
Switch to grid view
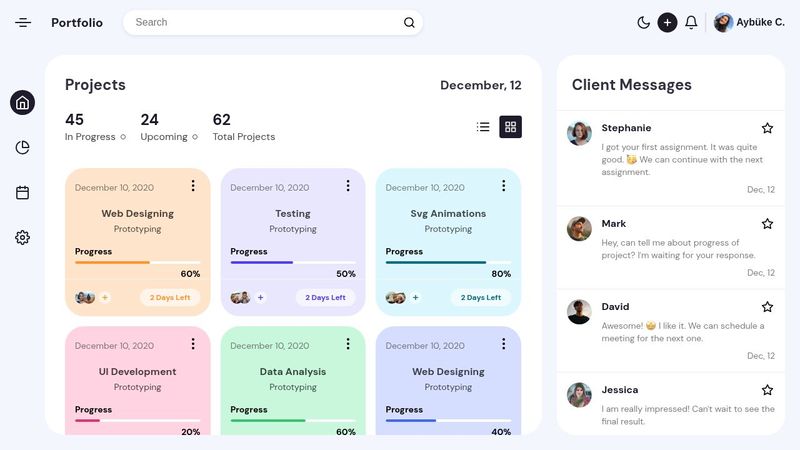[510, 127]
